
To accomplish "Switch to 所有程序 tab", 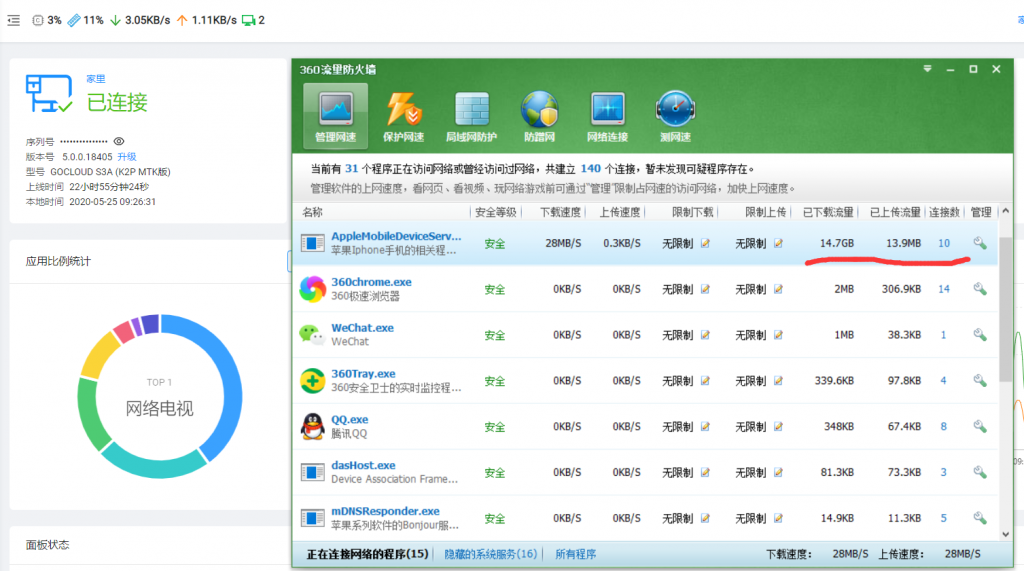I will tap(575, 554).
